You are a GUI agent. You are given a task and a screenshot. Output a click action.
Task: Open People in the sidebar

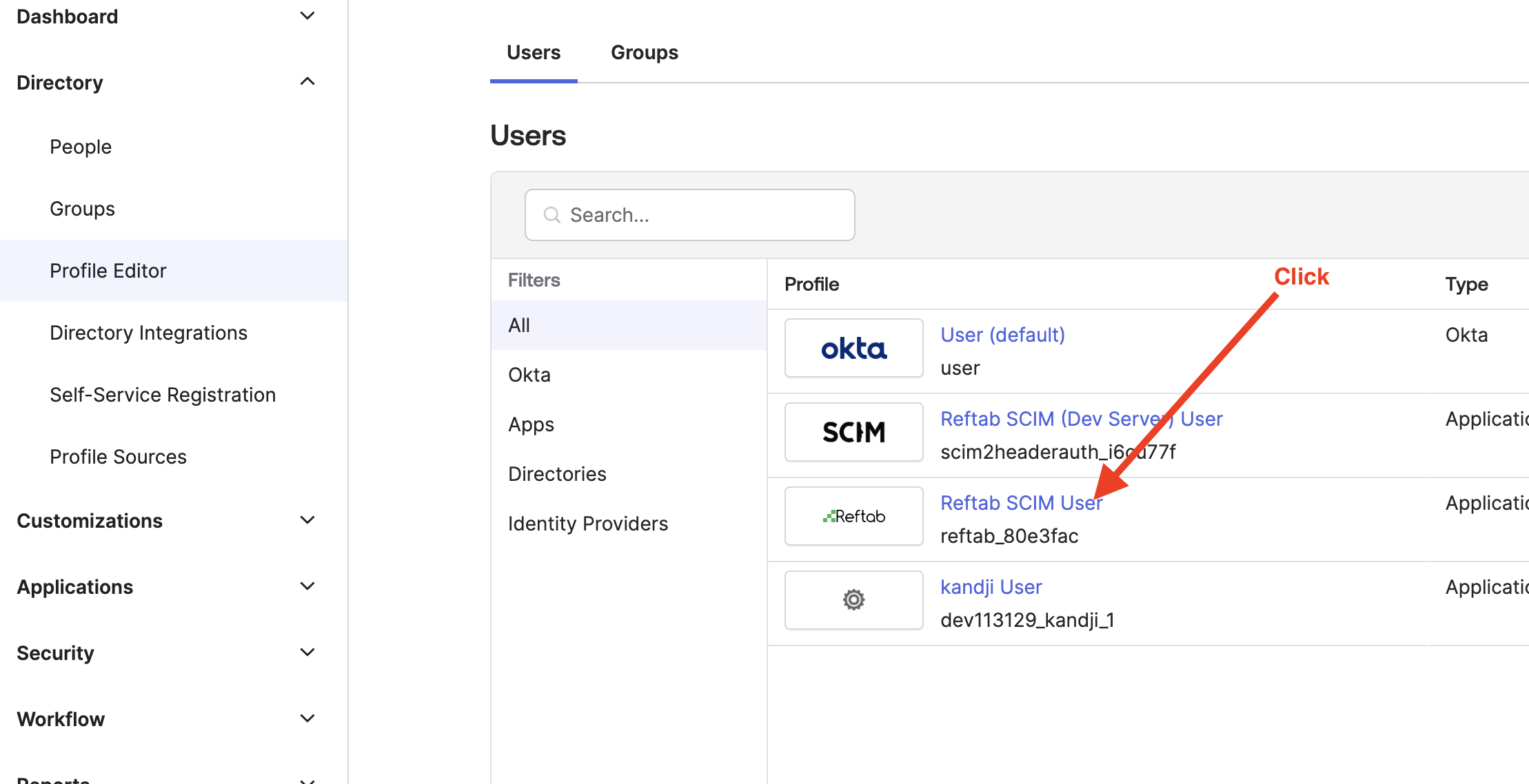click(81, 147)
